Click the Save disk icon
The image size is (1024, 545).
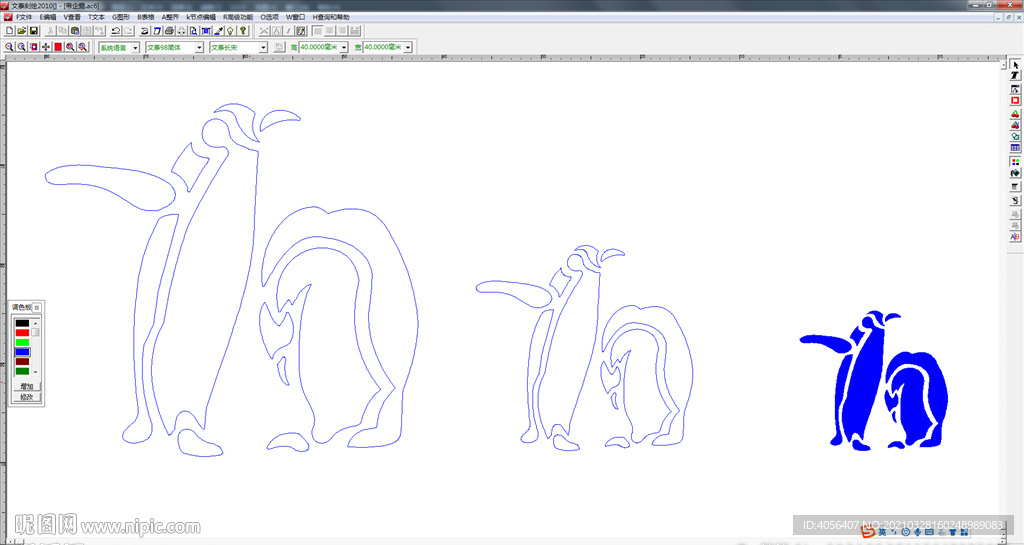coord(33,31)
